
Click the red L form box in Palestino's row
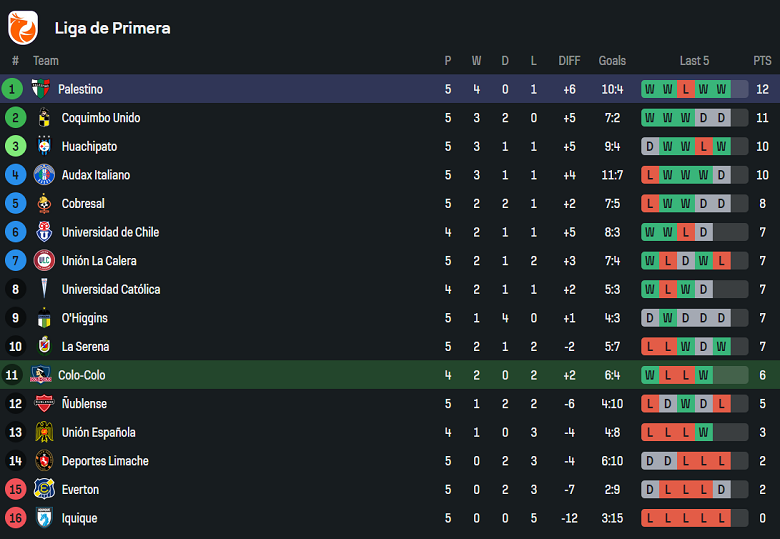pyautogui.click(x=685, y=89)
